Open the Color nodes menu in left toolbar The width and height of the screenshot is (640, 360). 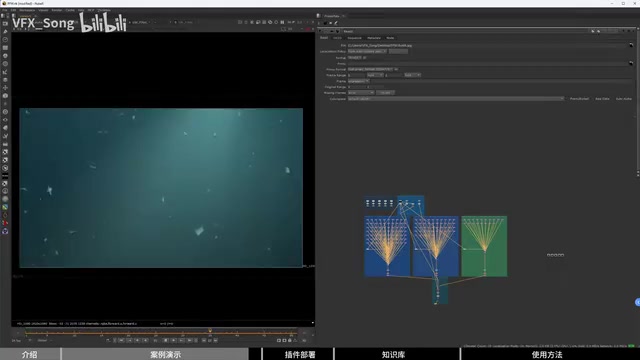pos(5,56)
